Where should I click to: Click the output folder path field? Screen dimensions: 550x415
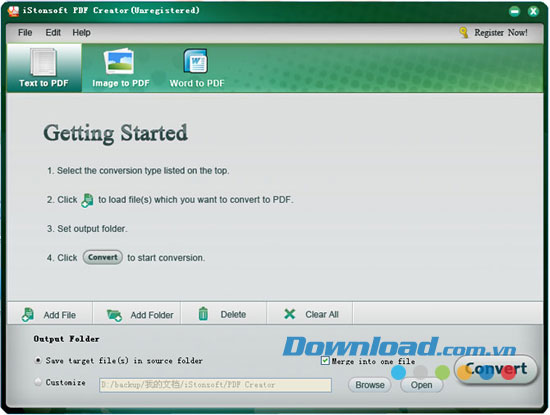[215, 385]
